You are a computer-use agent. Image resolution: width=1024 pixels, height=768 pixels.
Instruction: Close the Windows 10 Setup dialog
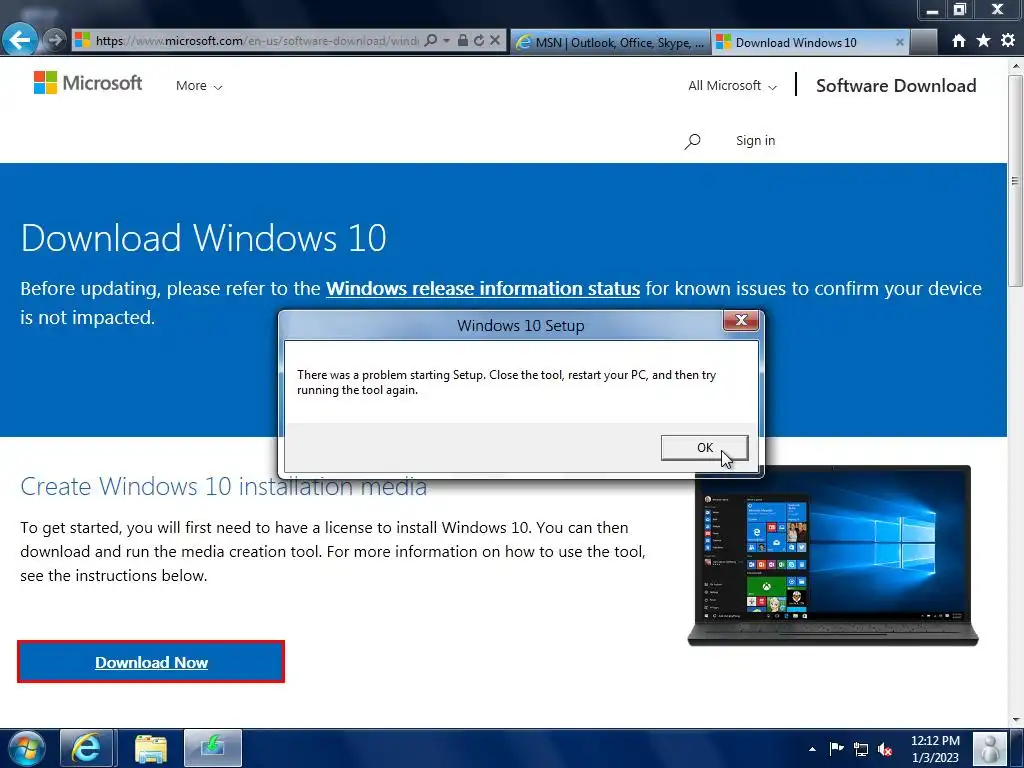click(741, 320)
